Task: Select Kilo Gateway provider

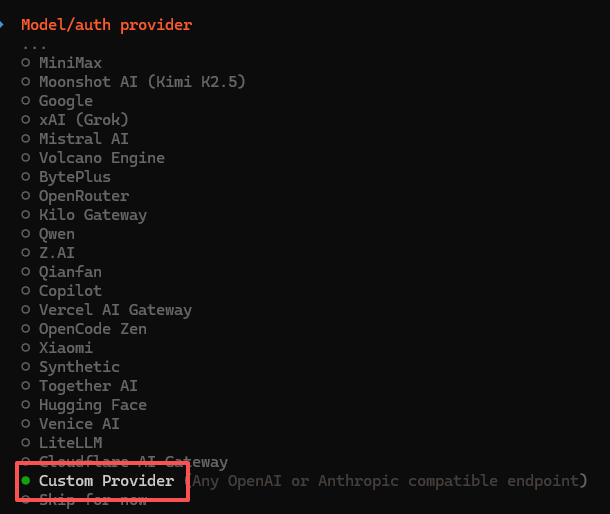Action: click(x=92, y=215)
